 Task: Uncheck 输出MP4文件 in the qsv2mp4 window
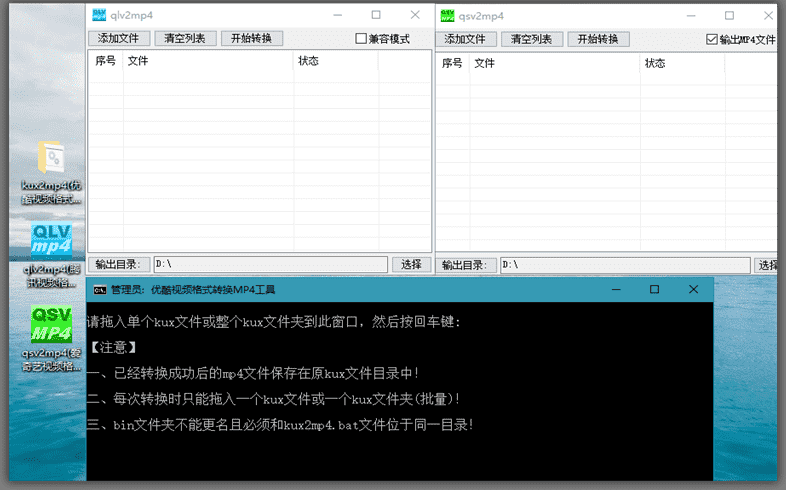[711, 39]
